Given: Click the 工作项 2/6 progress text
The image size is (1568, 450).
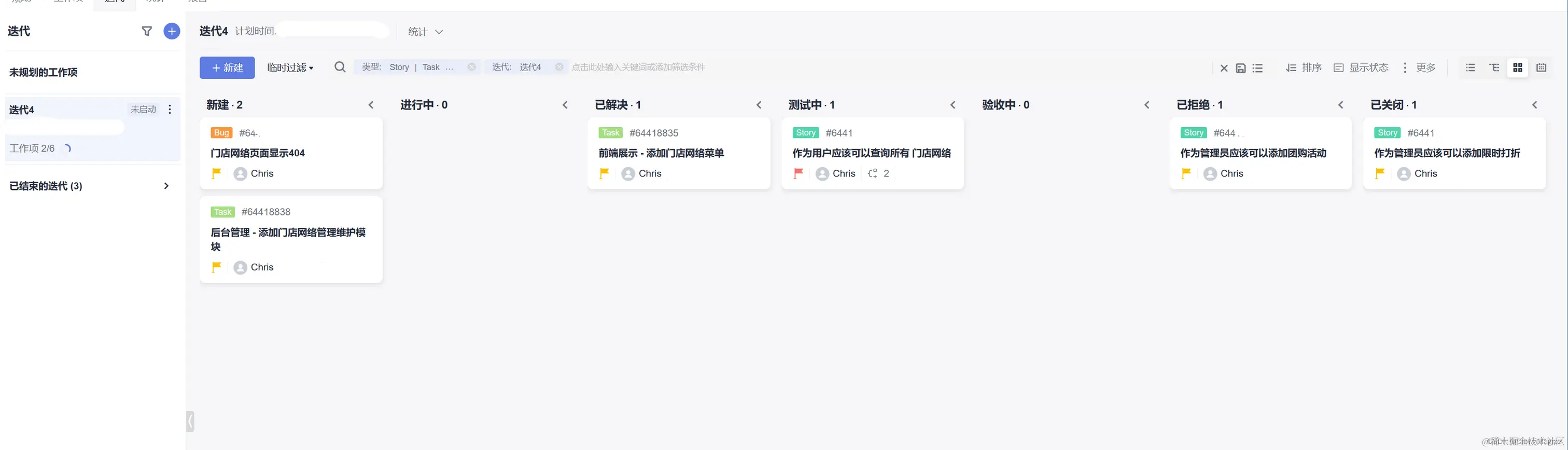Looking at the screenshot, I should pos(32,148).
